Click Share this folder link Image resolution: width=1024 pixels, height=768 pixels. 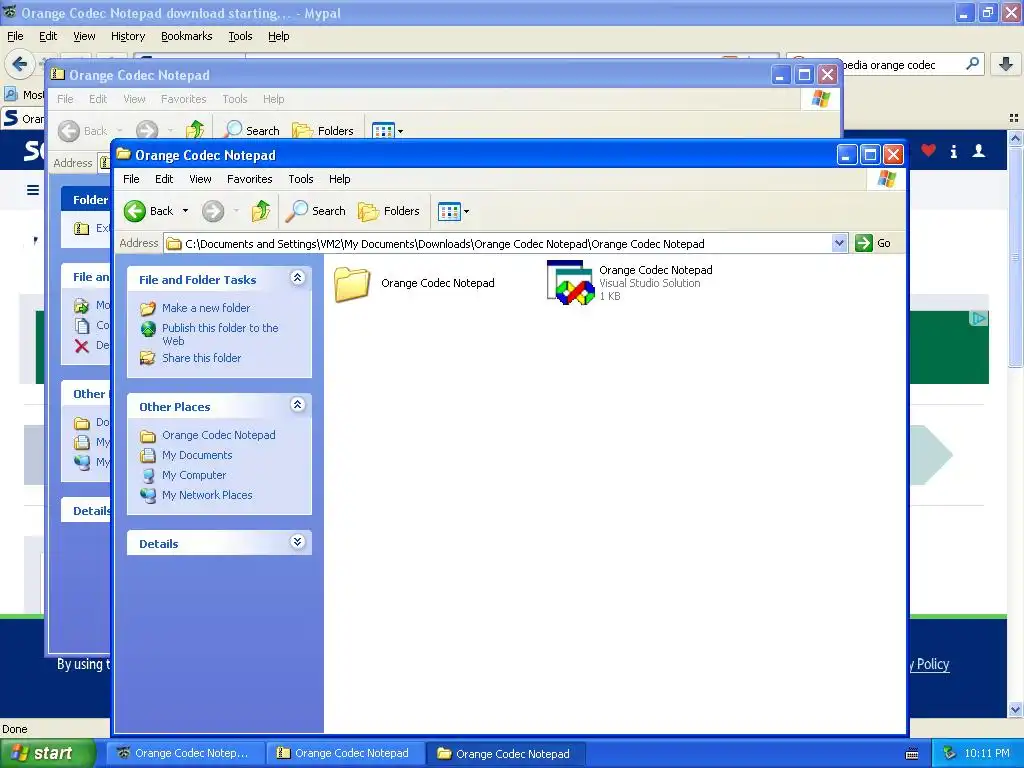click(201, 358)
